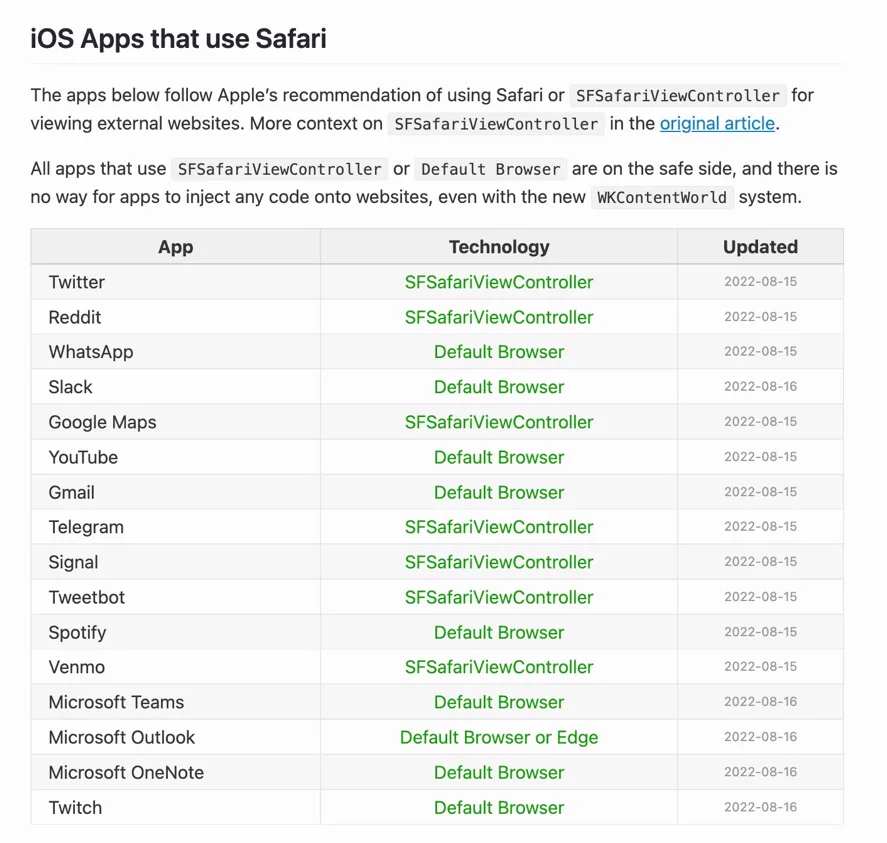Click the Updated column header
This screenshot has height=843, width=887.
[x=760, y=247]
